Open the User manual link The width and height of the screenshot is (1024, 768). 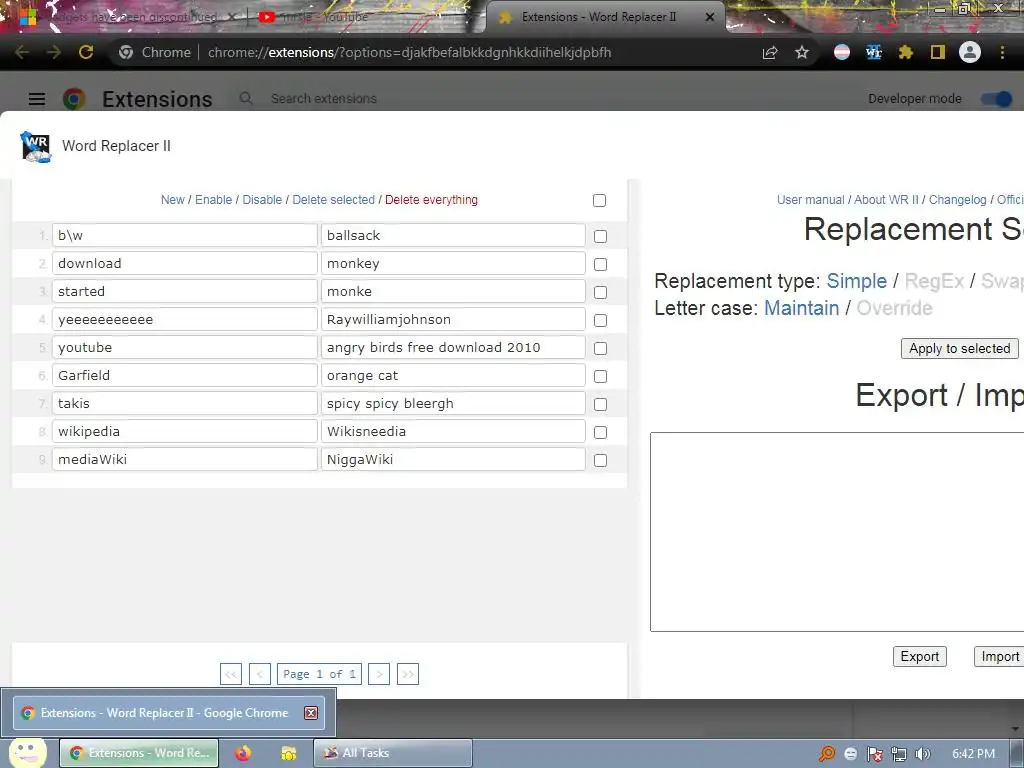click(810, 200)
